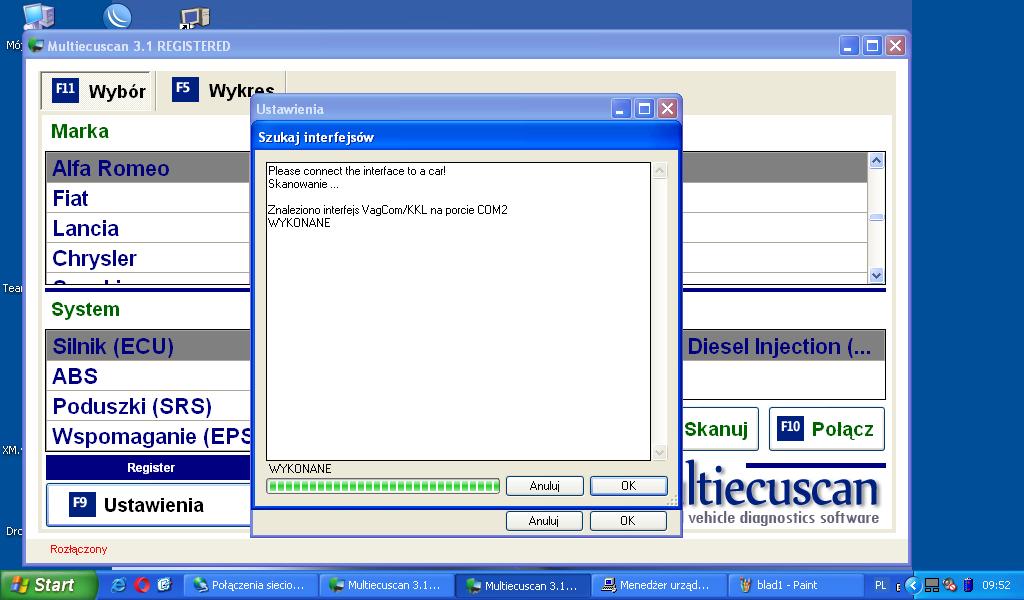The image size is (1024, 600).
Task: Open the desktop computer icon top left
Action: pyautogui.click(x=38, y=16)
